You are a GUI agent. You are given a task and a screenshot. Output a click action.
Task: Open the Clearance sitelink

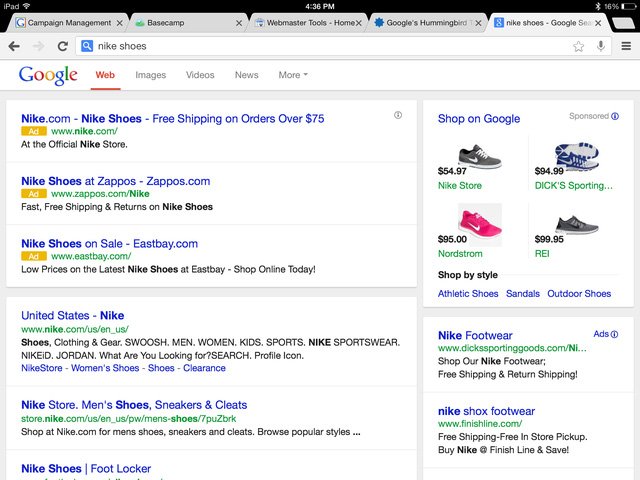[204, 368]
